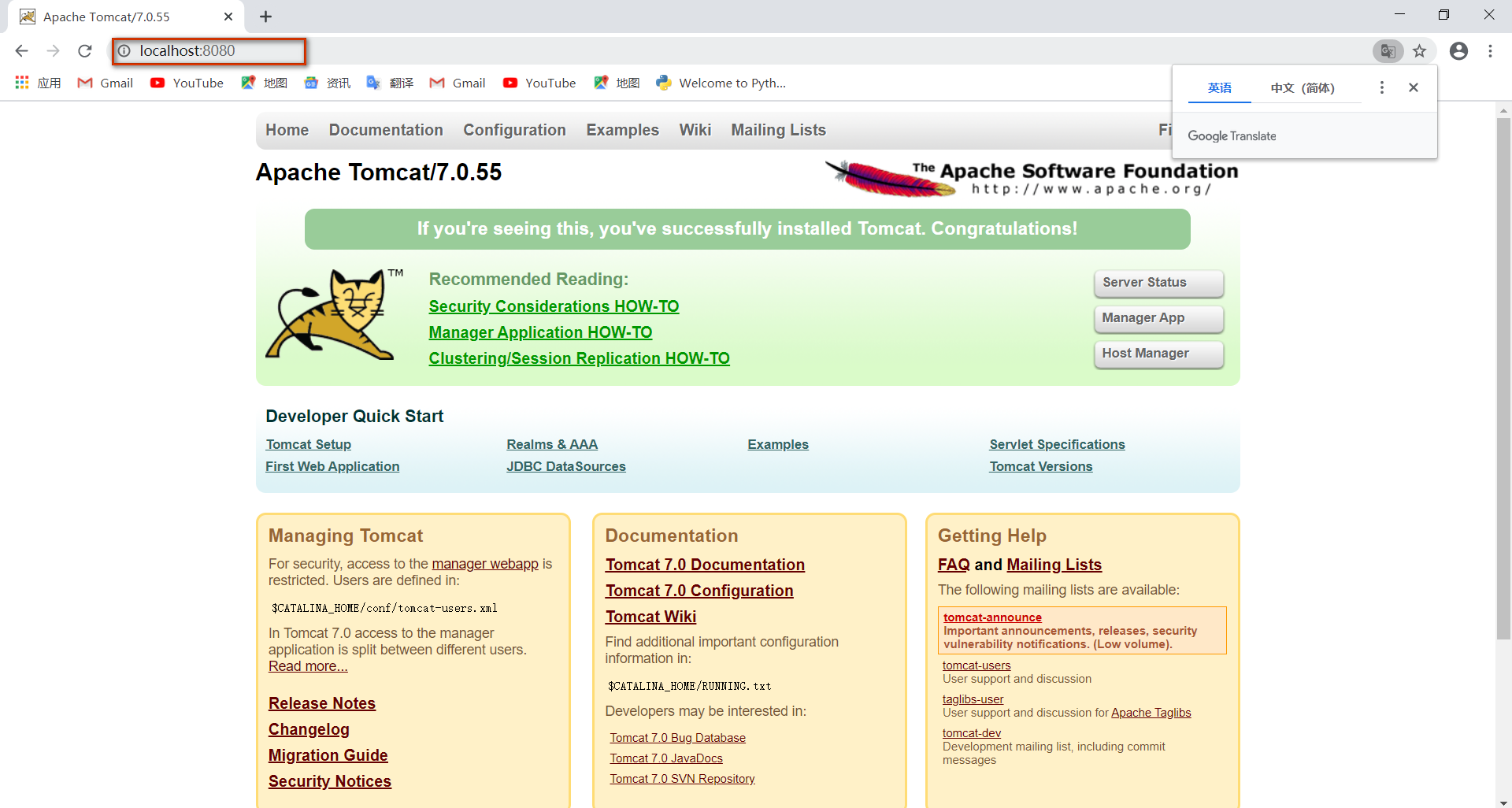Close the Google Translate popup

1414,87
